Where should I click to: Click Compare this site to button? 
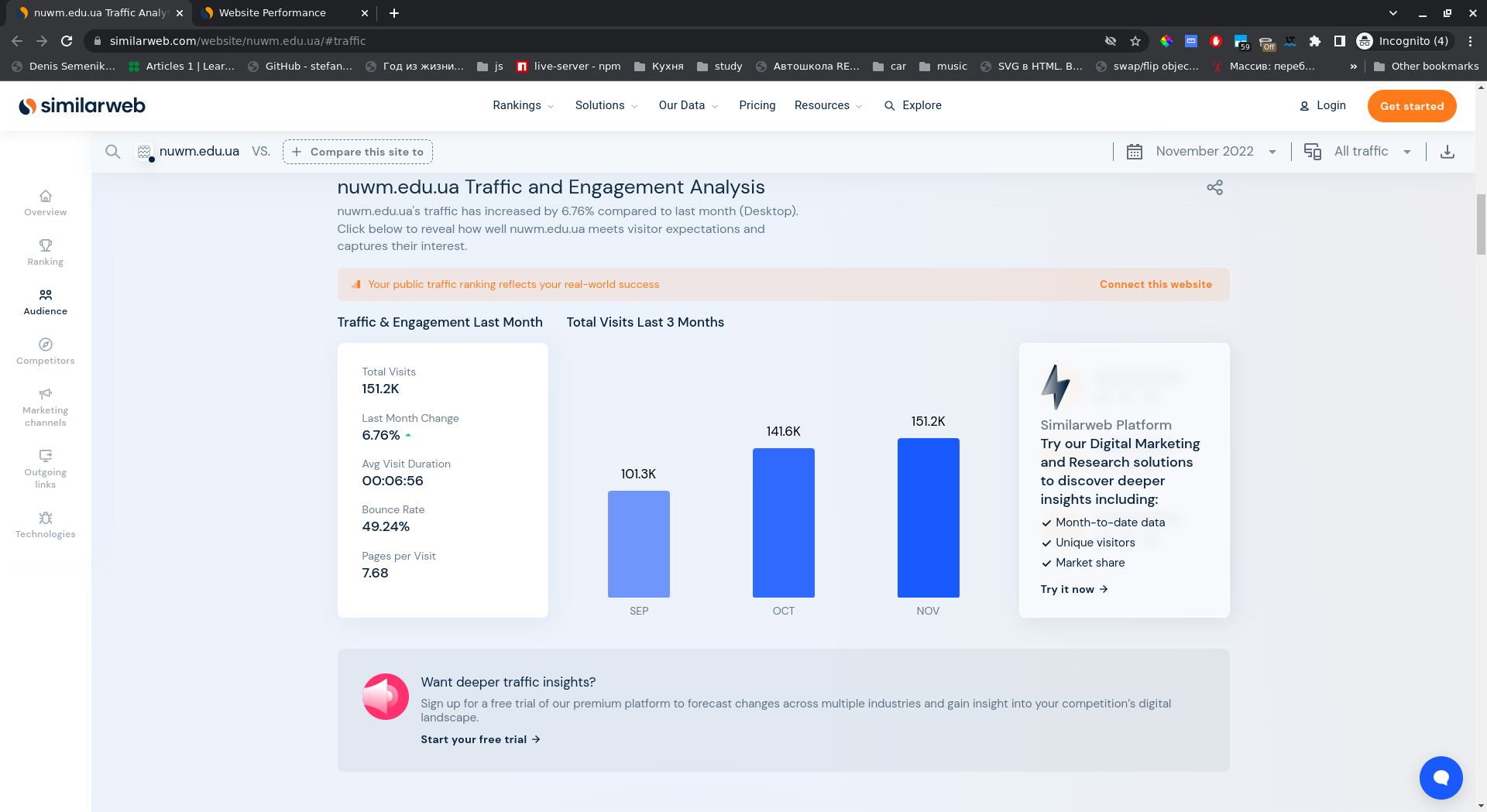358,152
